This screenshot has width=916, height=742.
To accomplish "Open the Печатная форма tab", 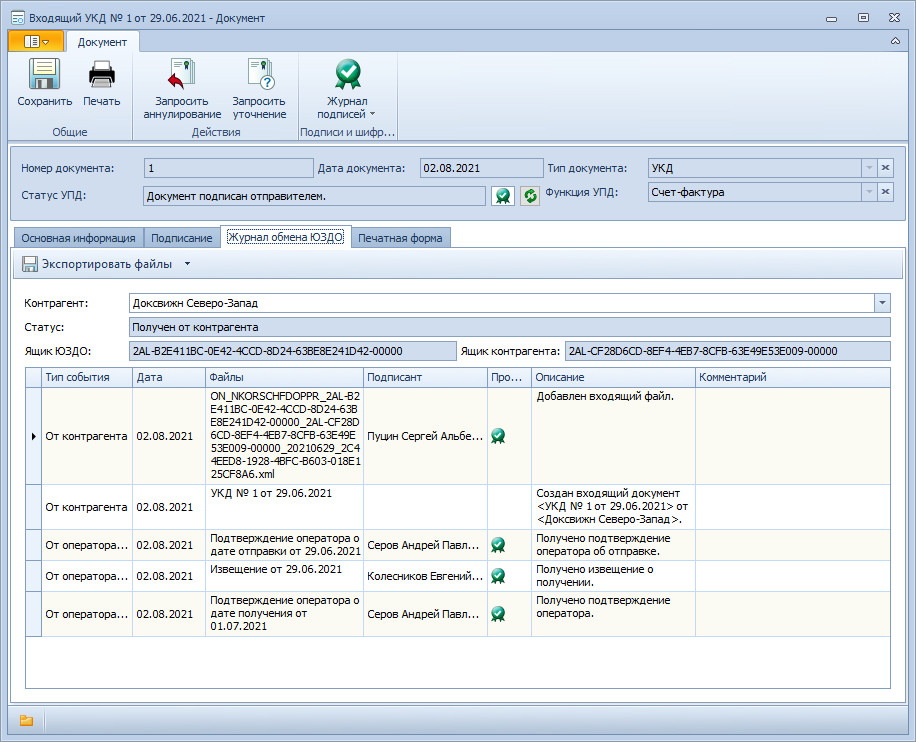I will pyautogui.click(x=401, y=238).
